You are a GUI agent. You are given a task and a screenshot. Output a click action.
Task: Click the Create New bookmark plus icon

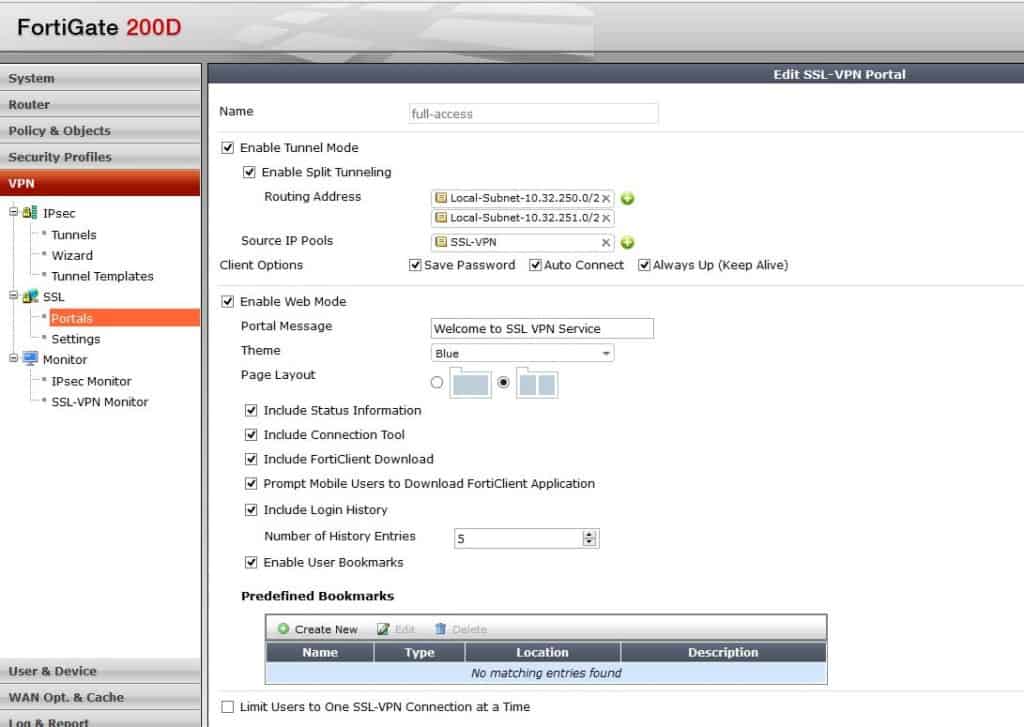tap(283, 628)
